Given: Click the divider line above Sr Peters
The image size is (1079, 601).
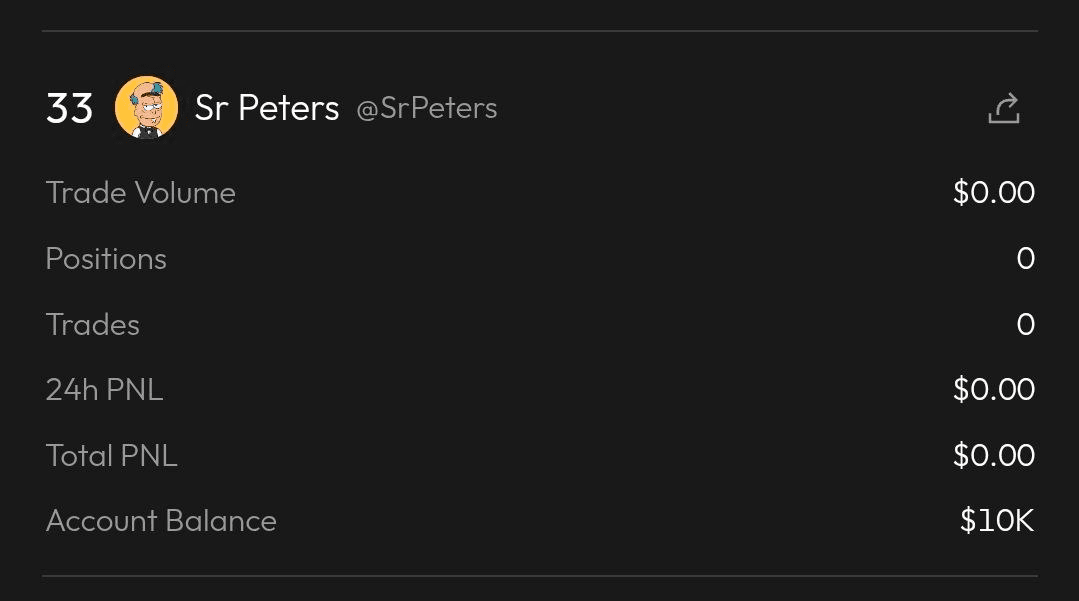Looking at the screenshot, I should click(540, 31).
